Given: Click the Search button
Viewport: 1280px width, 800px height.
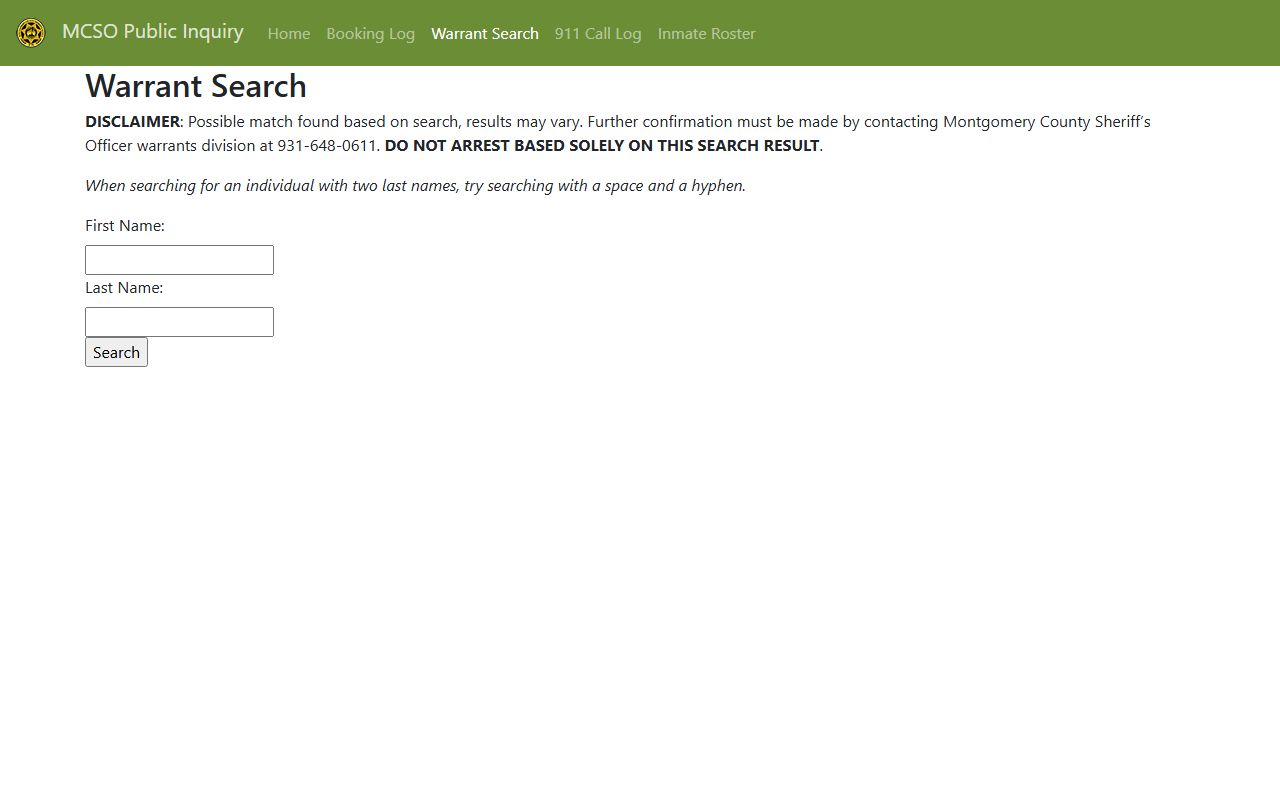Looking at the screenshot, I should (116, 352).
